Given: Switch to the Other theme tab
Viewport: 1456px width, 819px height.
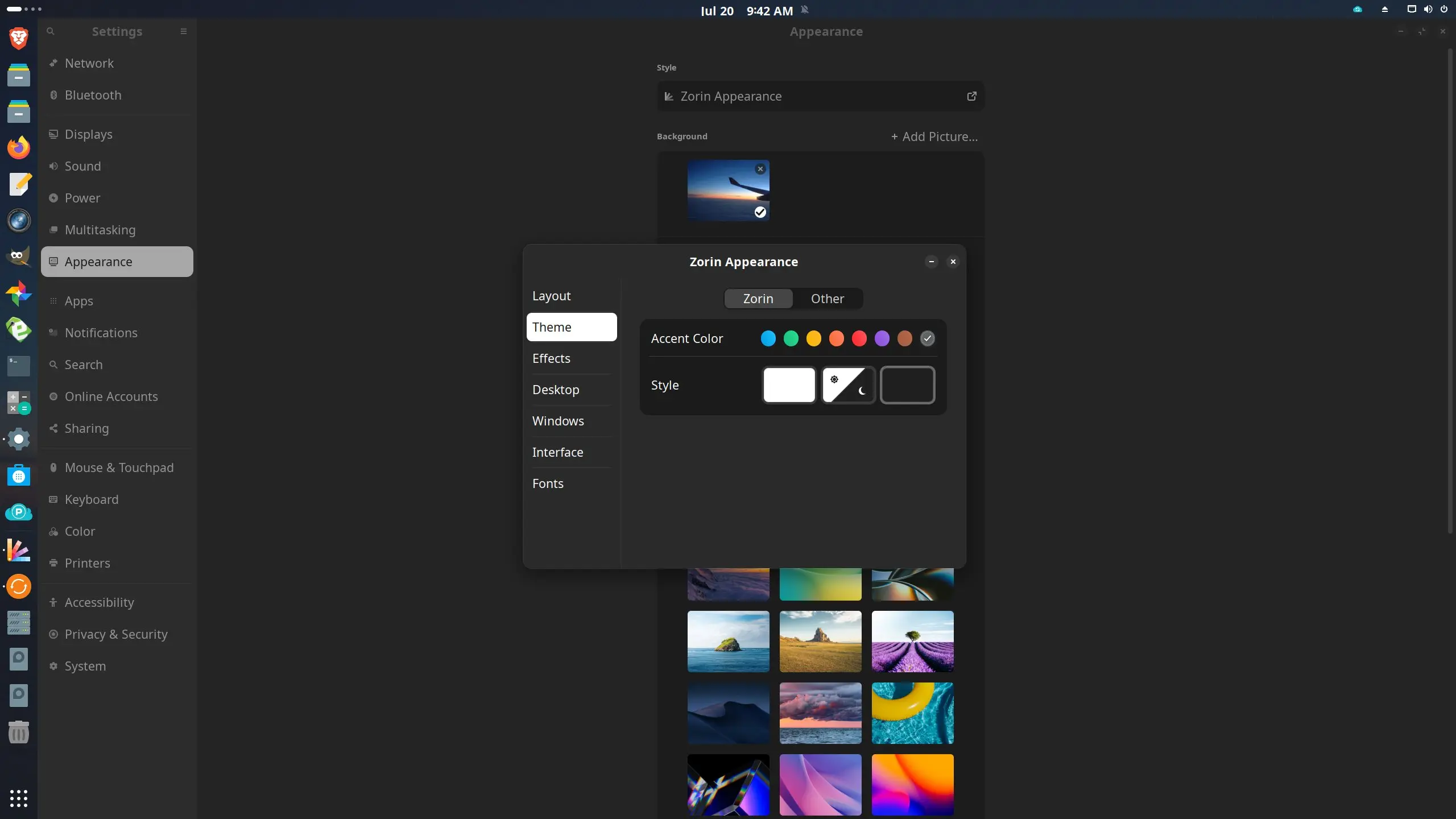Looking at the screenshot, I should pos(828,299).
